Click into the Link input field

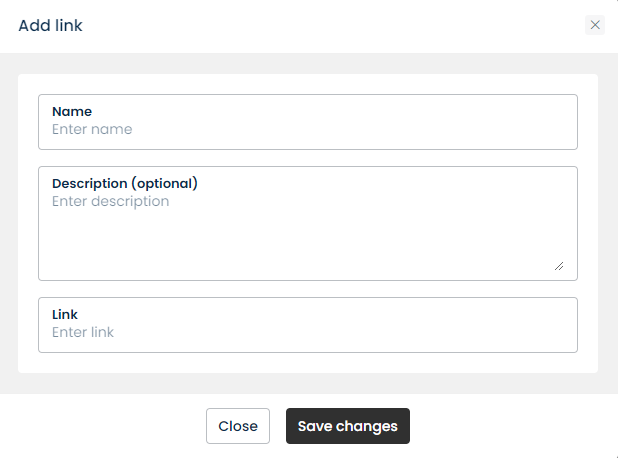(308, 333)
